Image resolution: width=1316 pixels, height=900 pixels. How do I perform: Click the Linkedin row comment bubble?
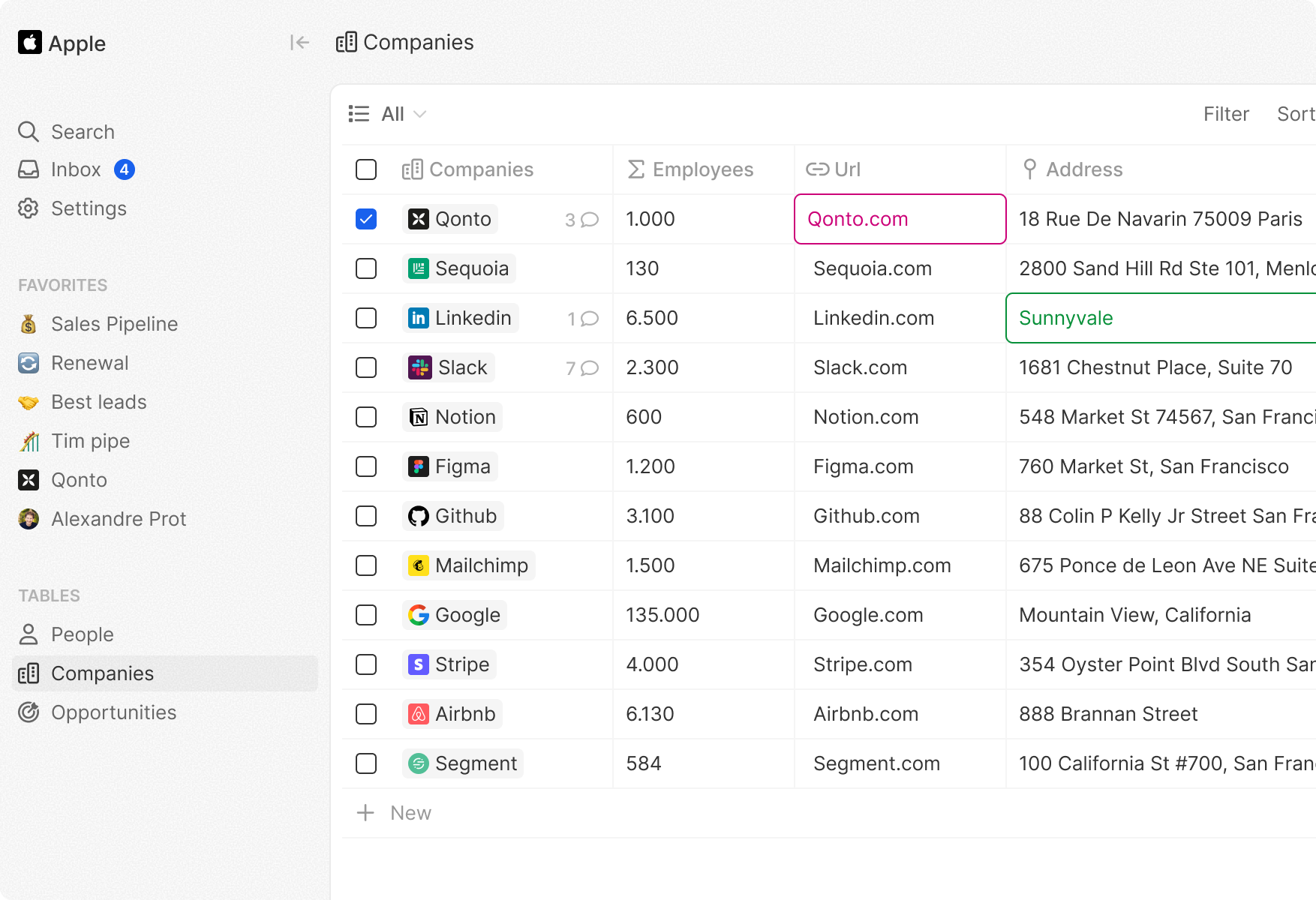(590, 319)
